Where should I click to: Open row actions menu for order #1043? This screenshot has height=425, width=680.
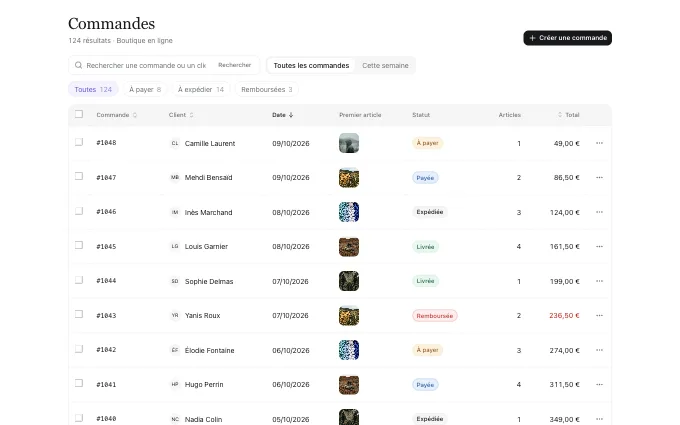point(599,315)
